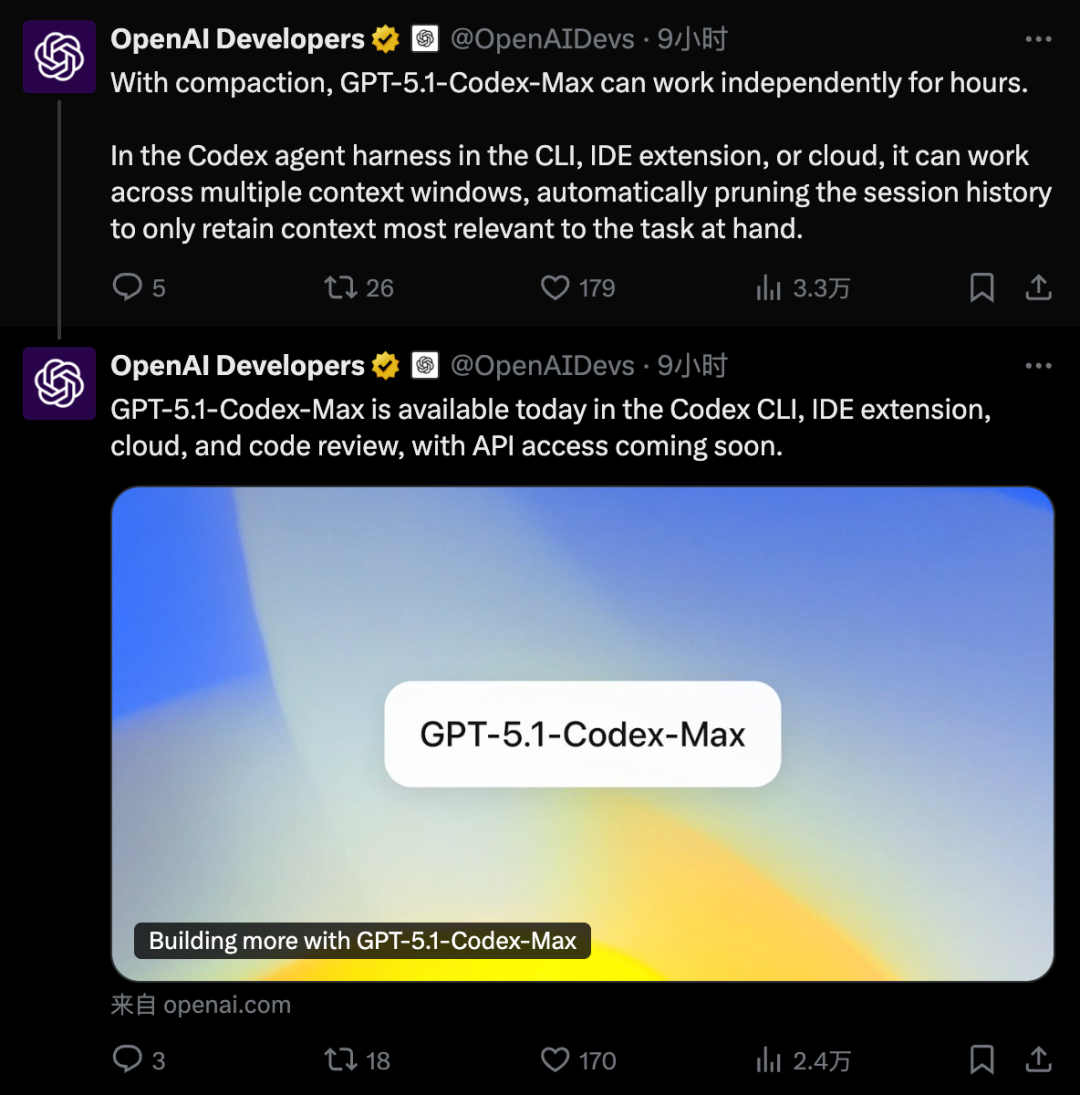
Task: Retweet the tweet showing 26 reposts
Action: pos(343,287)
